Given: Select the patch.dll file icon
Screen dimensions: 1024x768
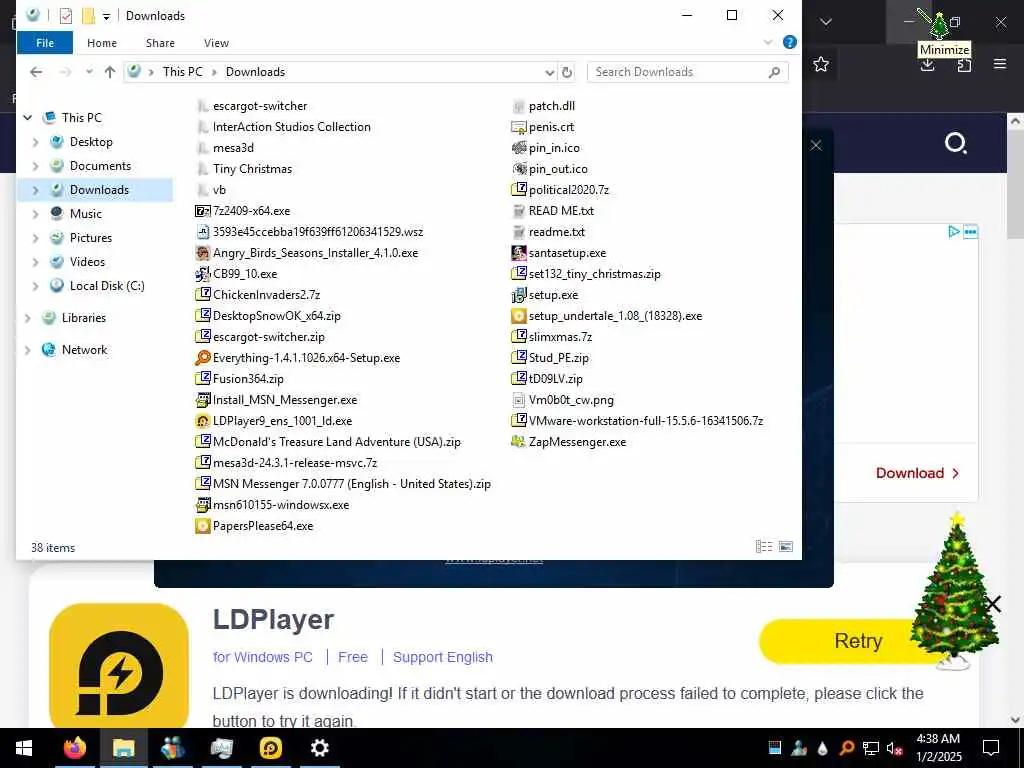Looking at the screenshot, I should (519, 106).
